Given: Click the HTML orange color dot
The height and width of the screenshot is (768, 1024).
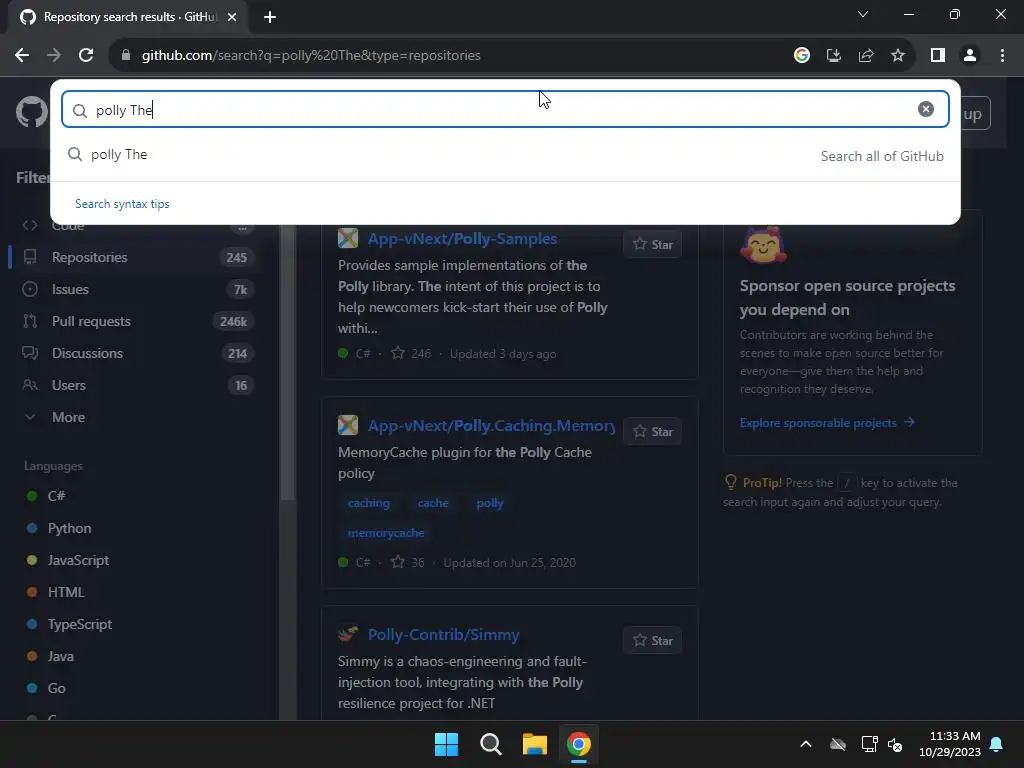Looking at the screenshot, I should (31, 592).
